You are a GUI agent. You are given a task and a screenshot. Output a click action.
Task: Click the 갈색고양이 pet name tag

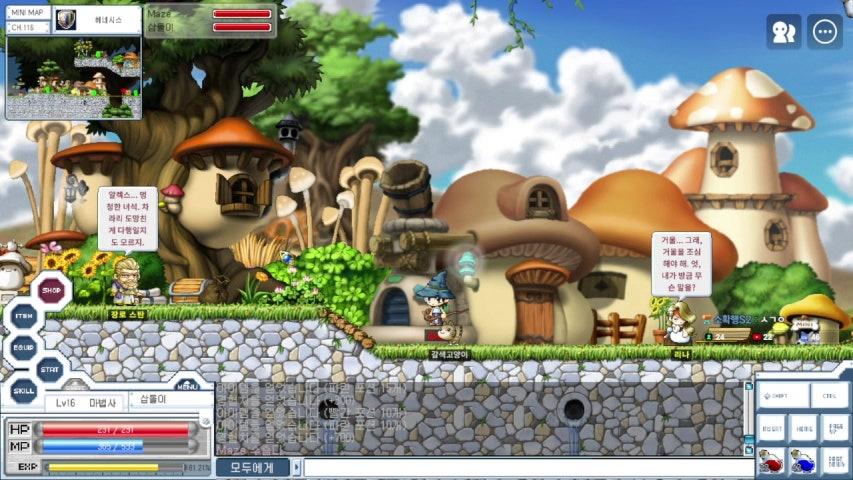(x=449, y=355)
